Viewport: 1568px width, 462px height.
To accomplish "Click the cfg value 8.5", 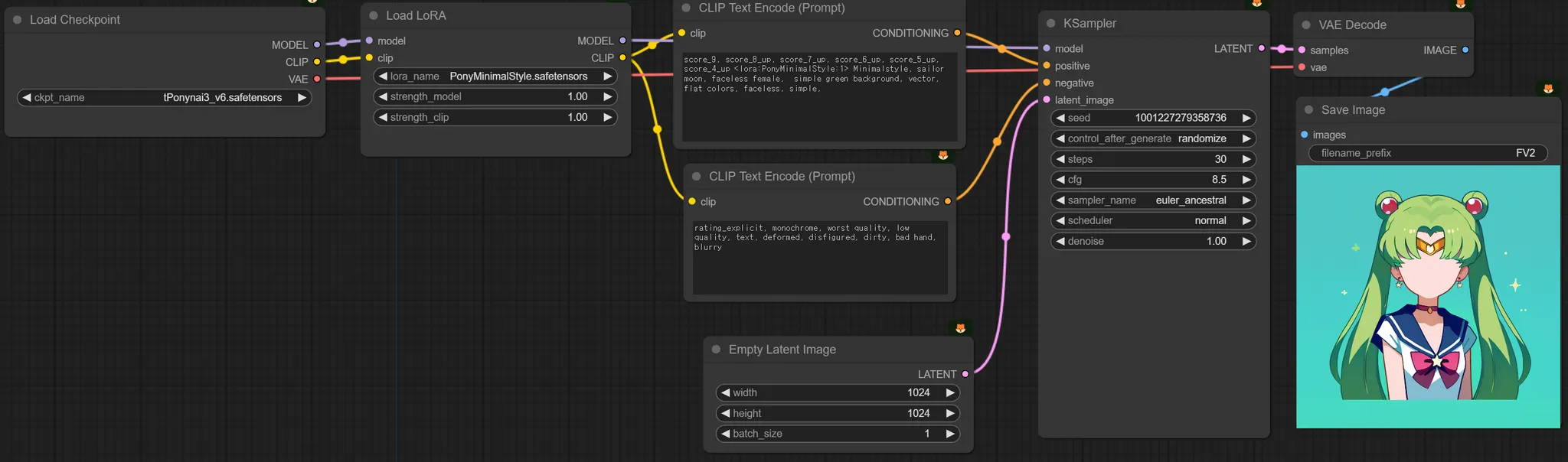I will [1219, 179].
